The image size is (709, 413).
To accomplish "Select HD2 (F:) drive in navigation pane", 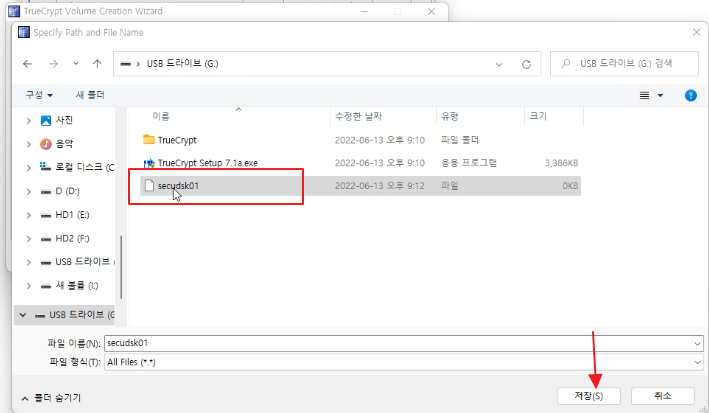I will click(72, 238).
